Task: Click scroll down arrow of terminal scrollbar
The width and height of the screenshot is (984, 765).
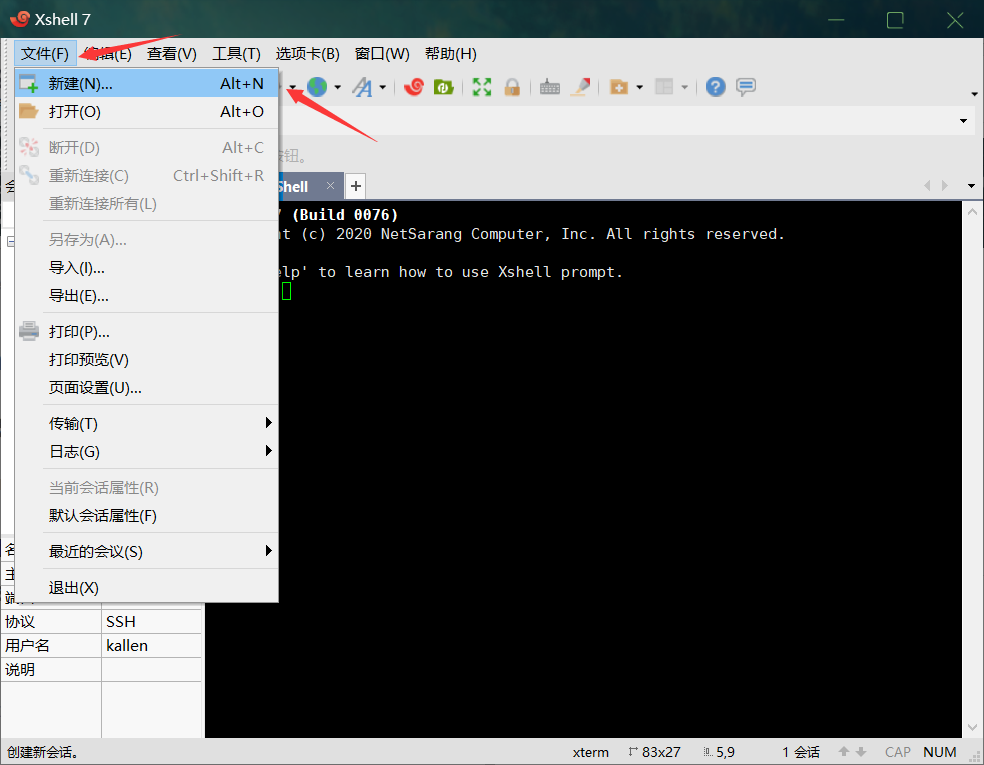Action: (972, 727)
